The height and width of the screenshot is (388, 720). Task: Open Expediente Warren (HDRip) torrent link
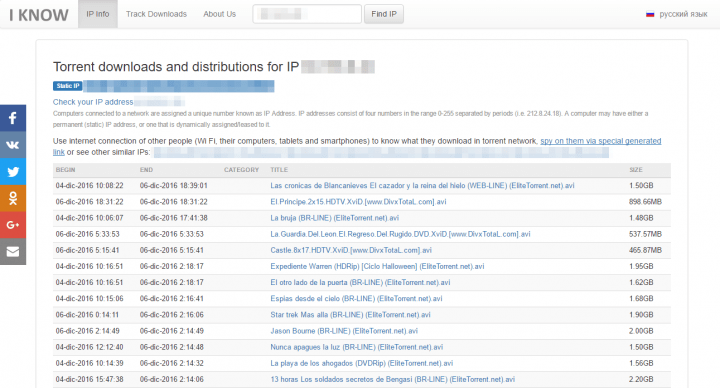[377, 266]
